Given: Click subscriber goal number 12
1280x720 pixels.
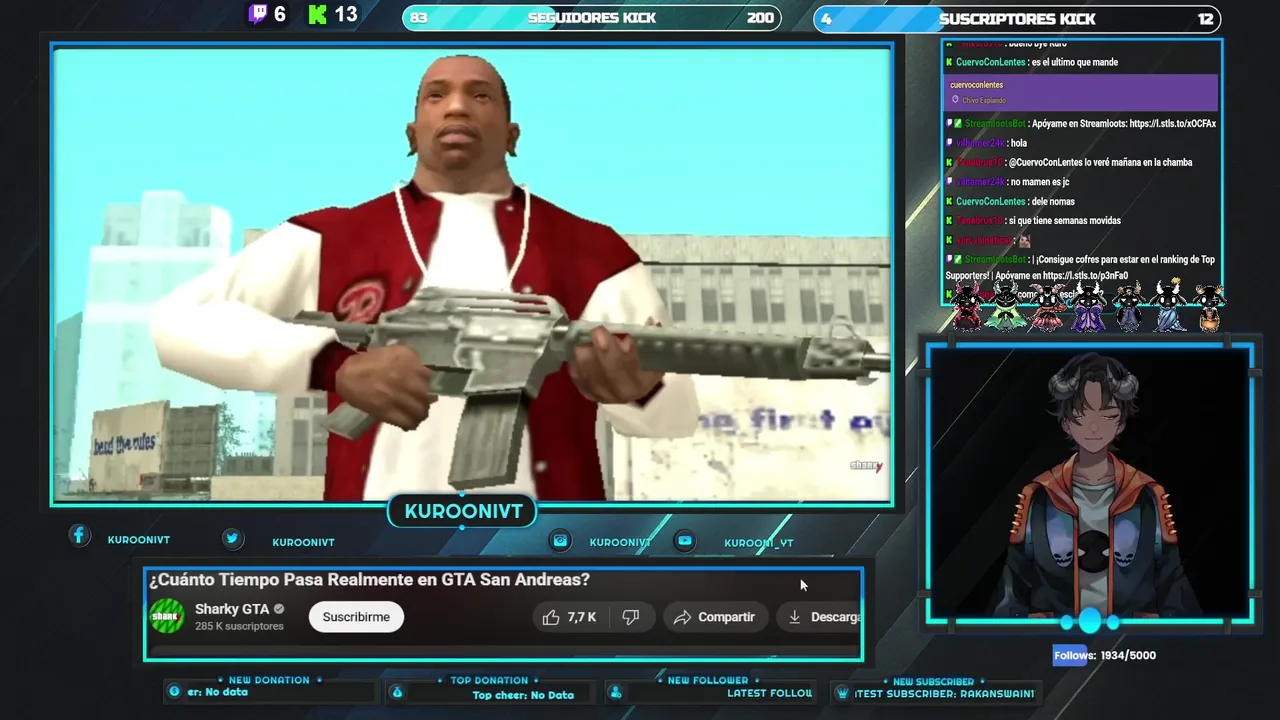Looking at the screenshot, I should tap(1206, 18).
